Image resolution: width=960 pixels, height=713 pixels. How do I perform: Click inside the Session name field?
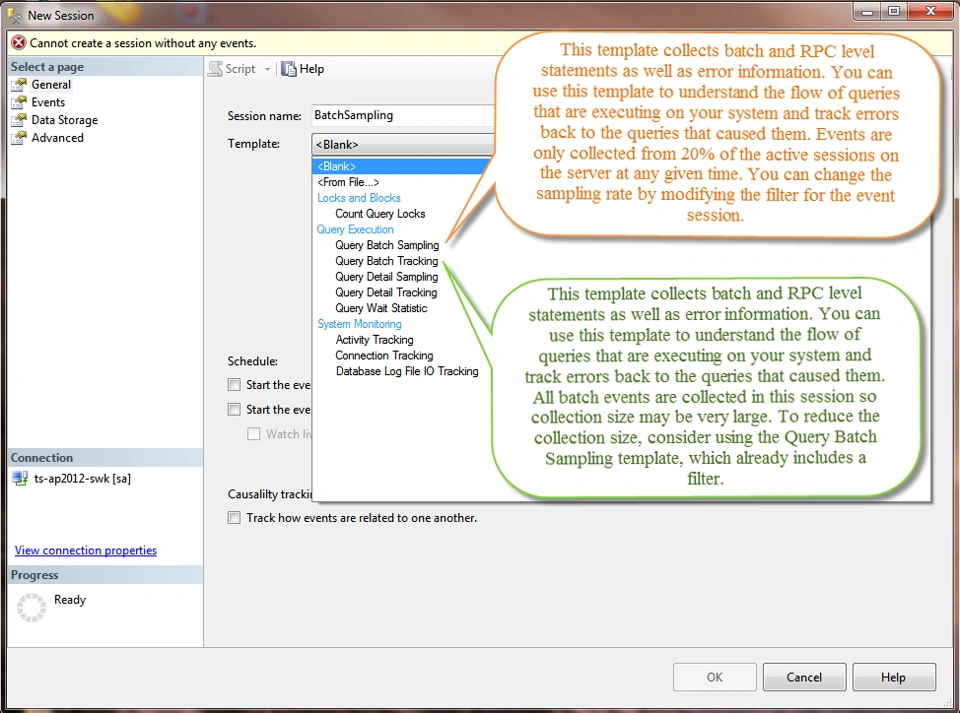(400, 115)
